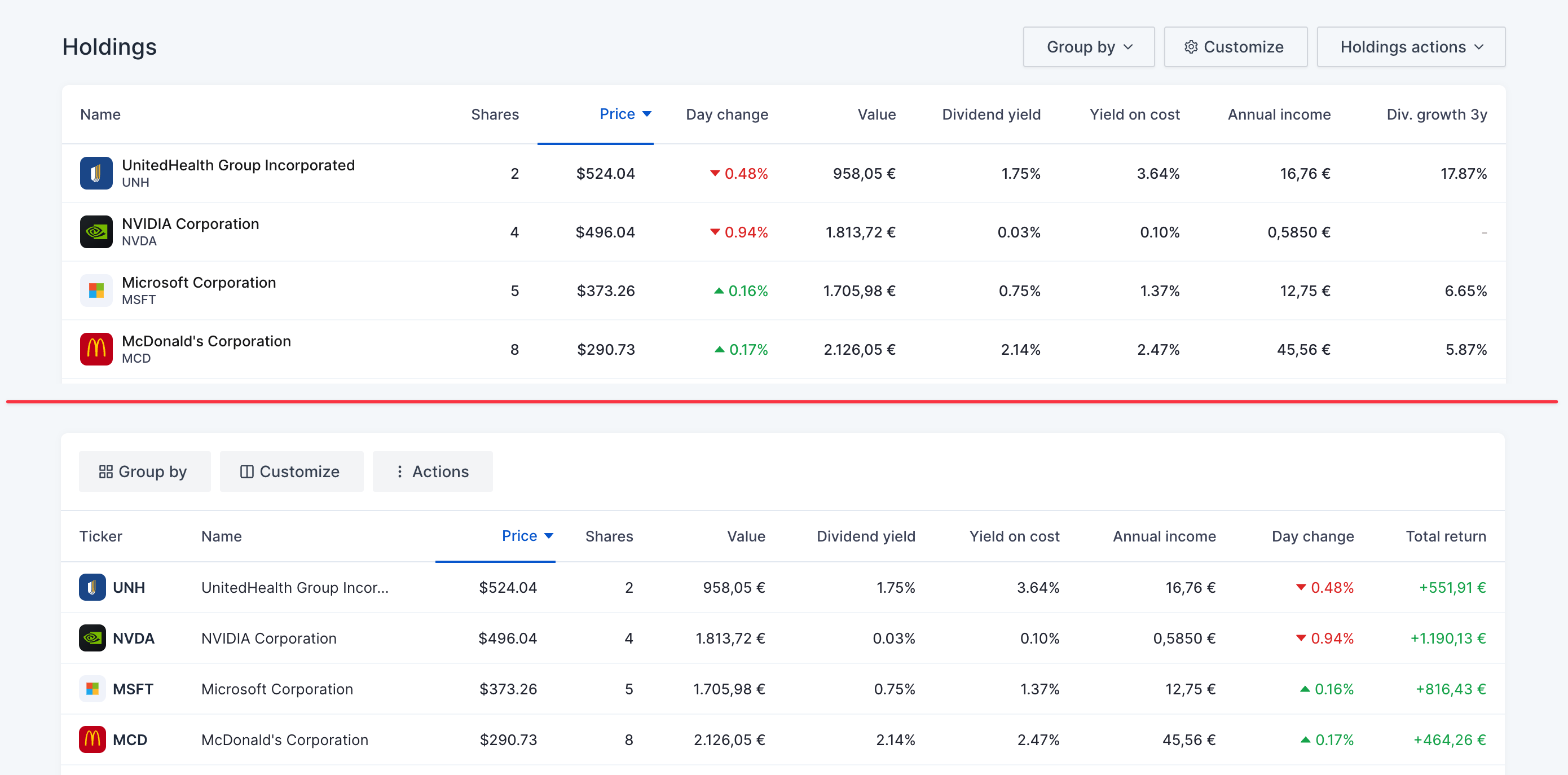The image size is (1568, 775).
Task: Click the NVDA logo in lower table
Action: (93, 637)
